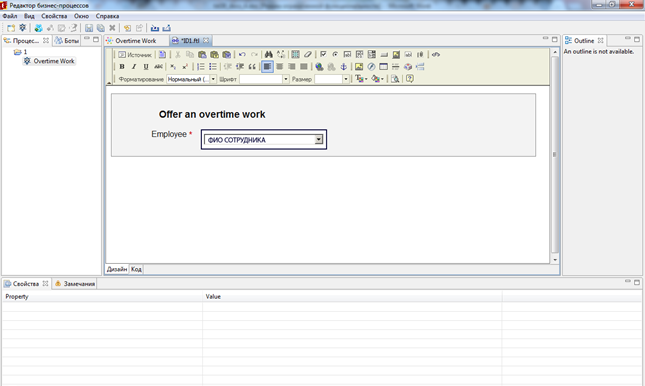Click the document preview magnifier icon

click(395, 79)
